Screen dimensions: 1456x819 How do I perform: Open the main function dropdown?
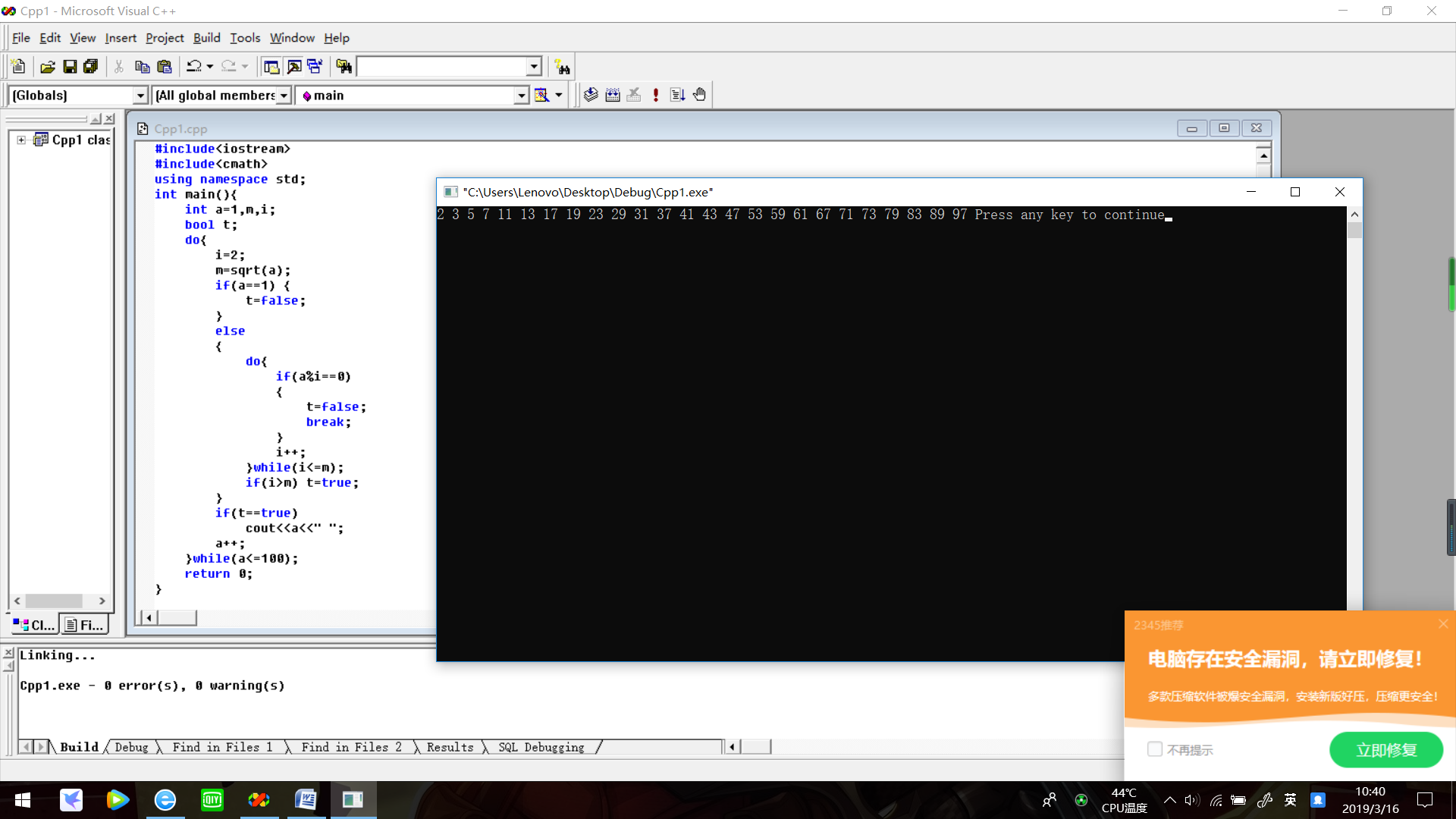click(521, 96)
